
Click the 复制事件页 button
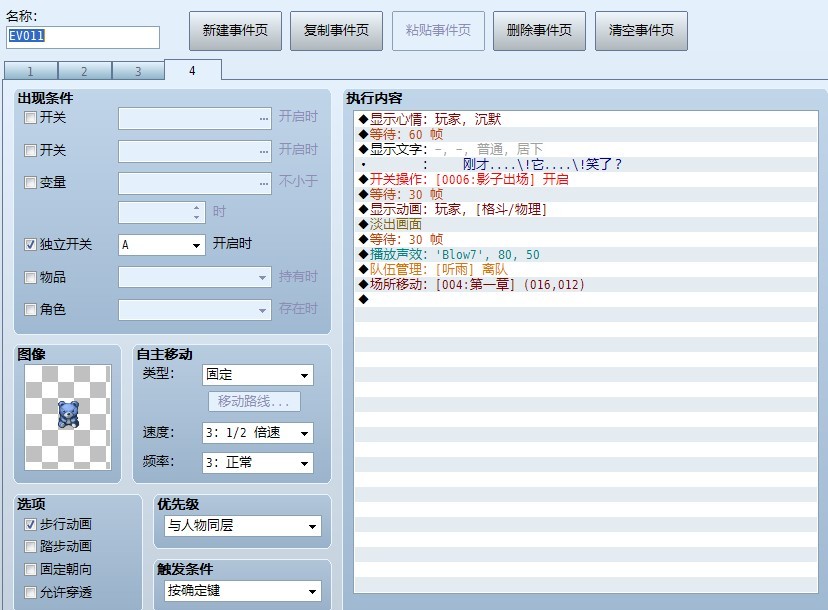click(336, 31)
